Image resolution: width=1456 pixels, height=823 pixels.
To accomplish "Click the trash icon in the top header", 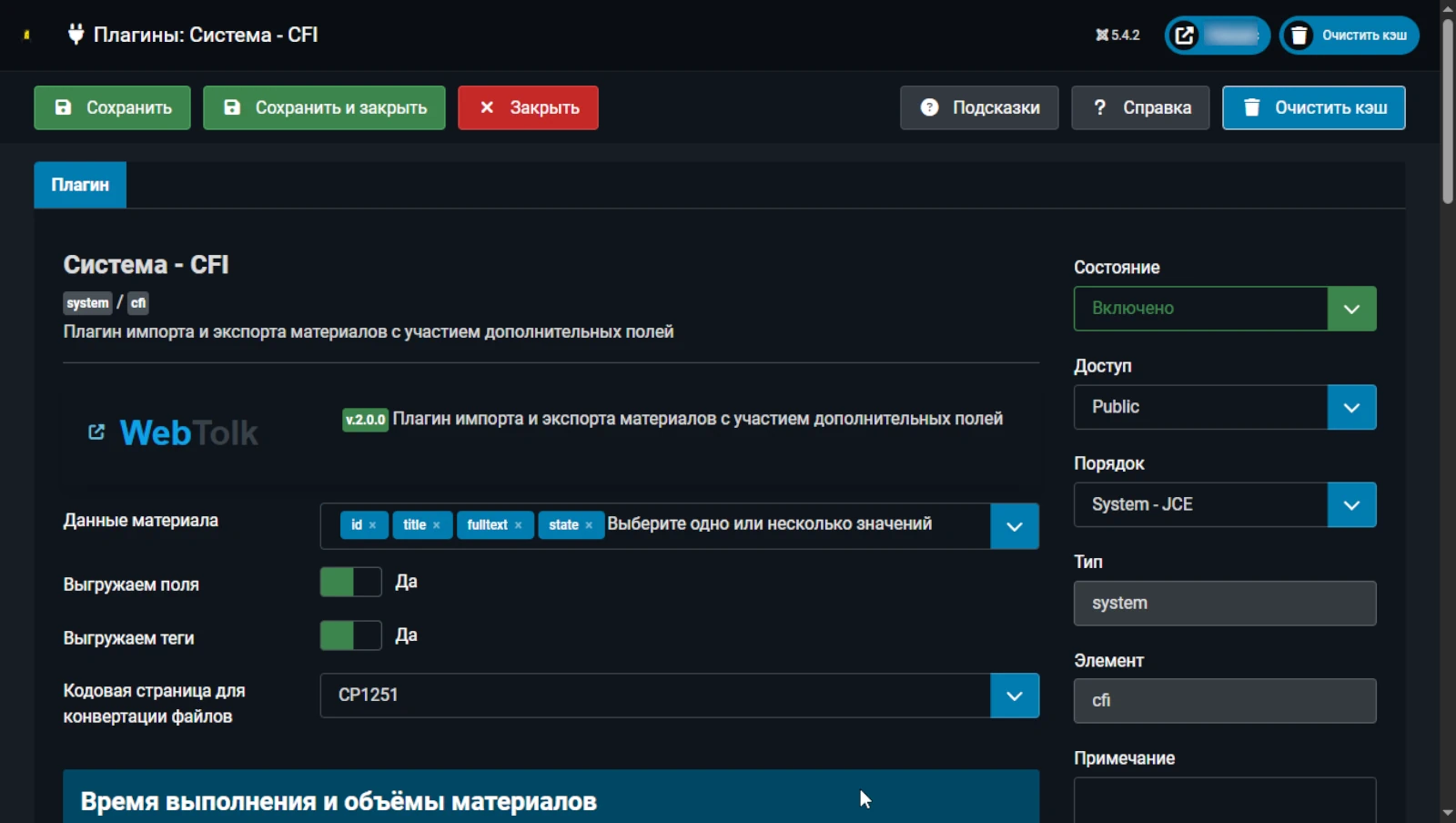I will point(1299,36).
